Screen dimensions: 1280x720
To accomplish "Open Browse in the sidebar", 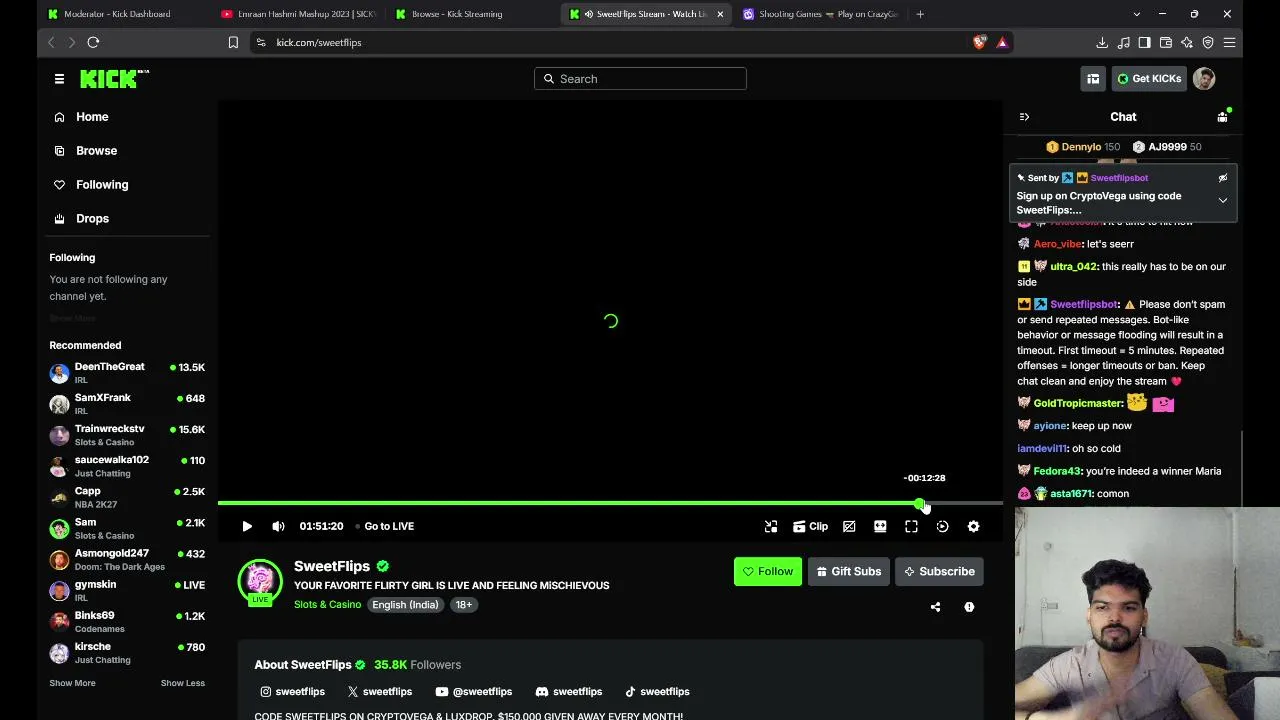I will (96, 151).
